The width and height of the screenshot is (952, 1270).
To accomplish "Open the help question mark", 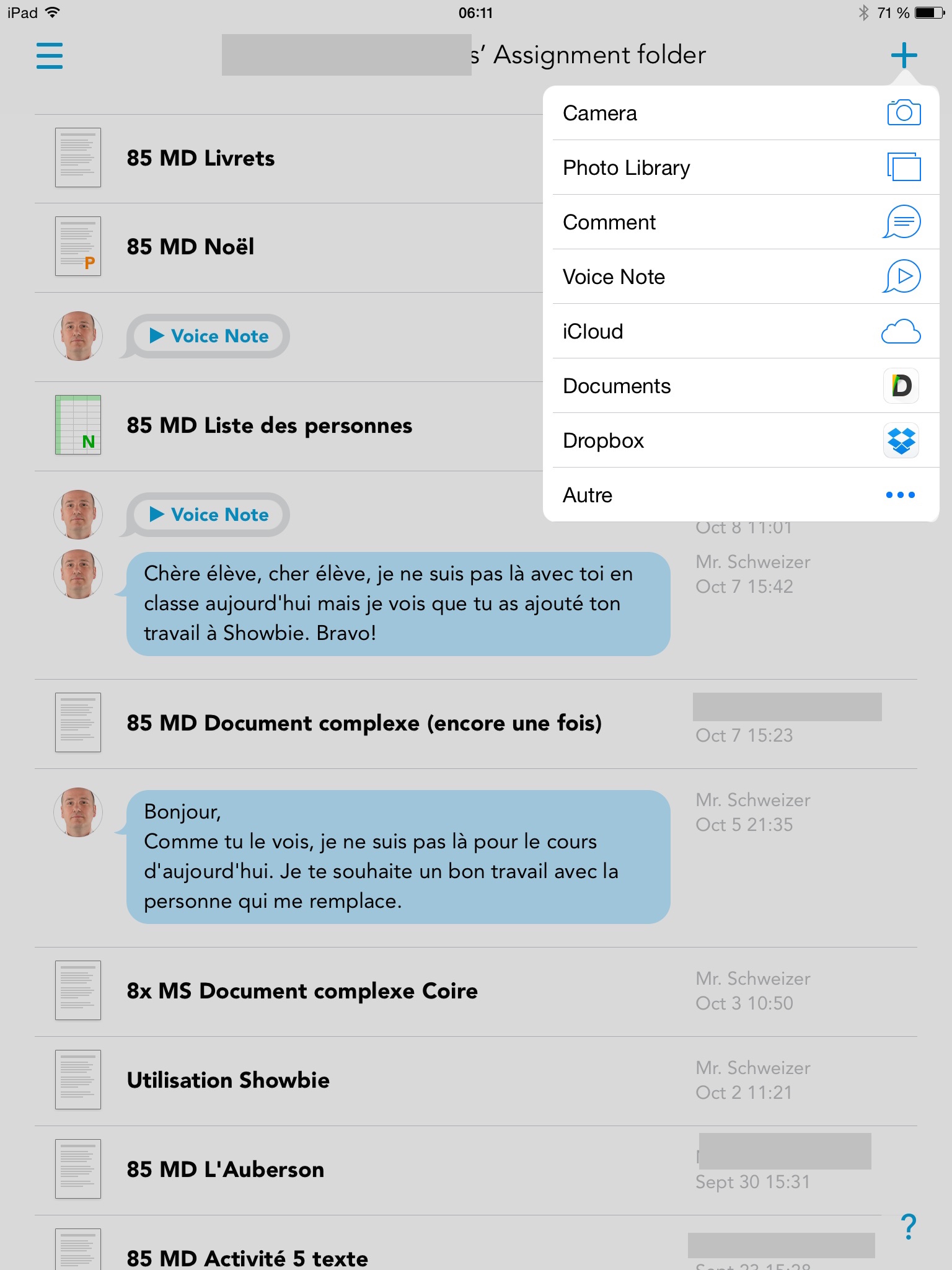I will tap(909, 1226).
